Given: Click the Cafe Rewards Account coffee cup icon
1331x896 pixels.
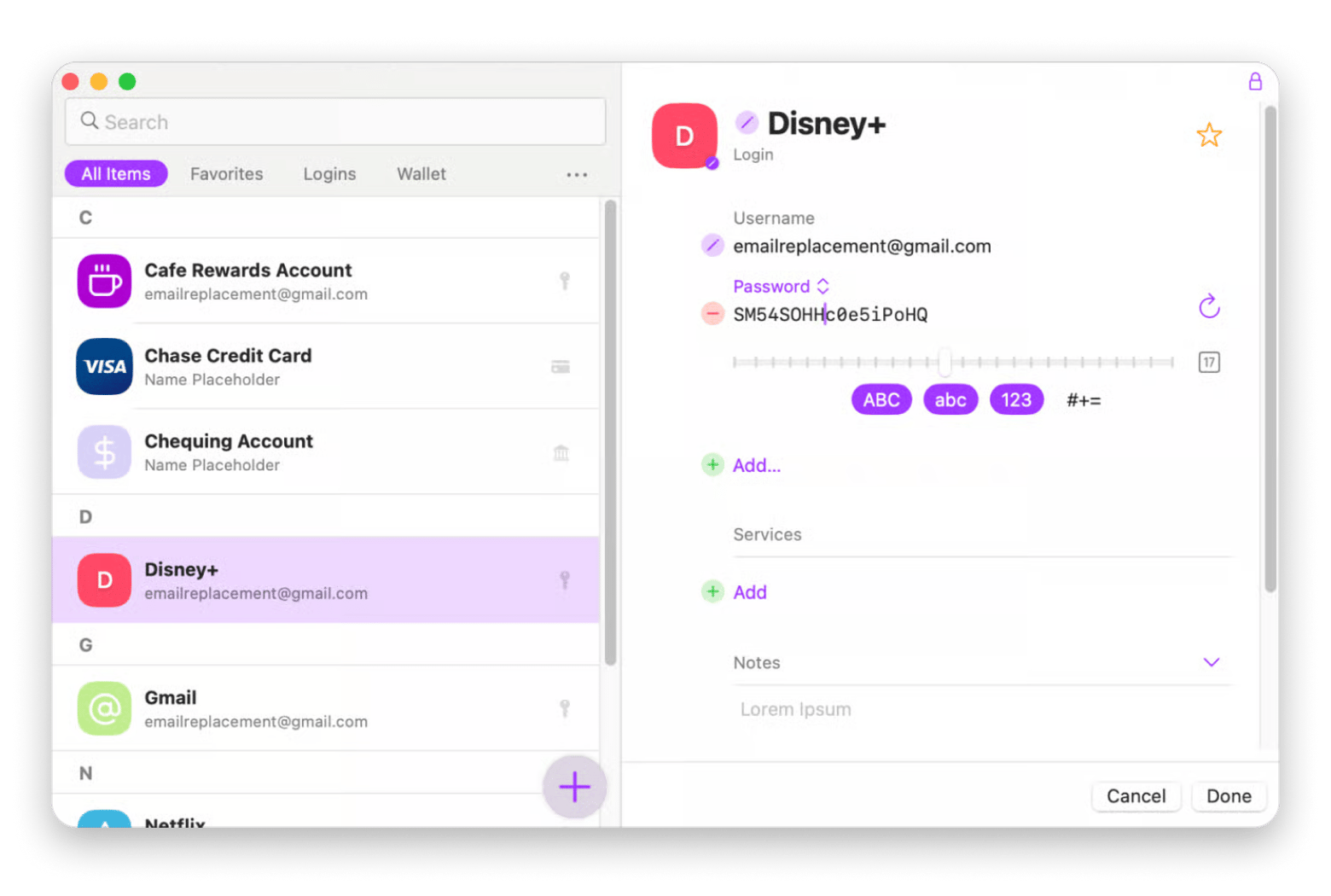Looking at the screenshot, I should (x=104, y=281).
